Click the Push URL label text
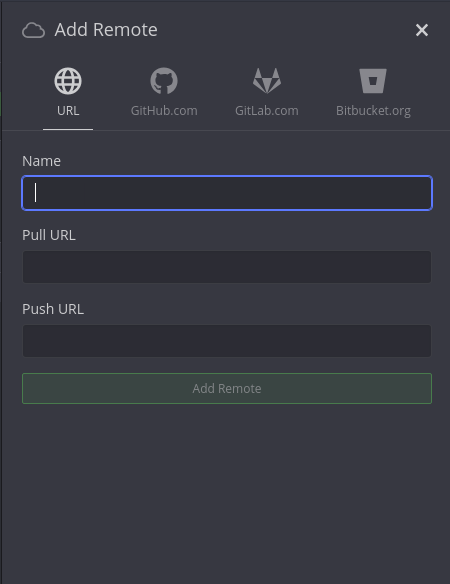This screenshot has width=450, height=584. [53, 309]
